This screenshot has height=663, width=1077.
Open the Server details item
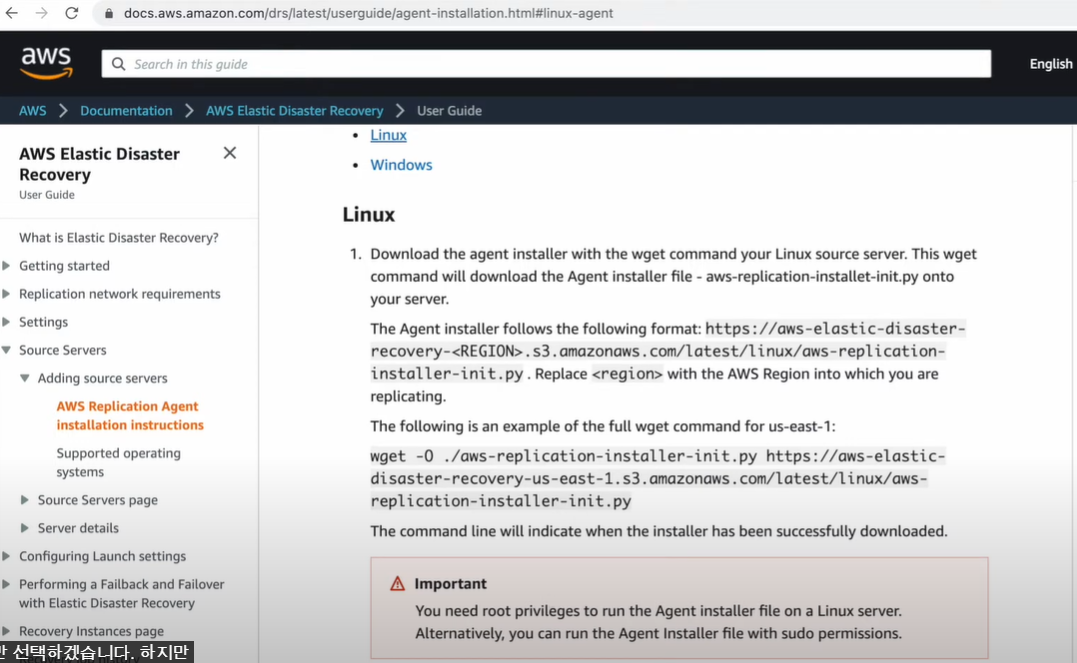tap(78, 528)
